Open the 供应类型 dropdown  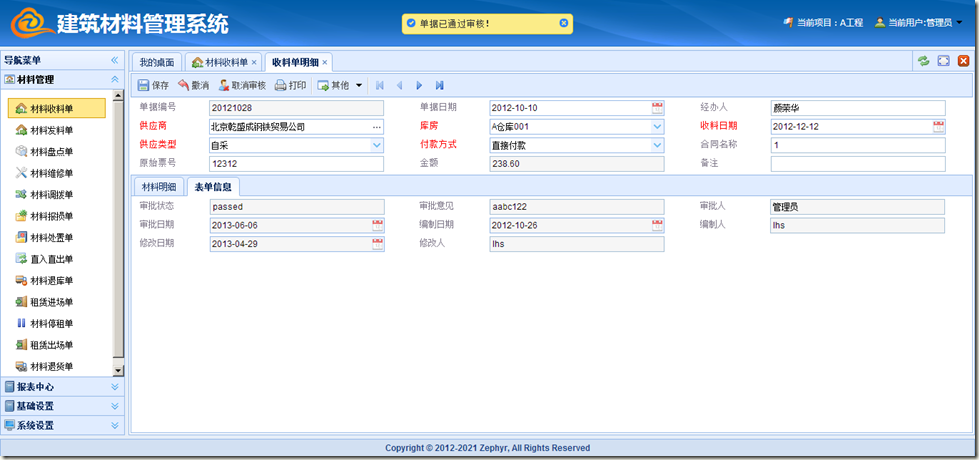(x=376, y=145)
